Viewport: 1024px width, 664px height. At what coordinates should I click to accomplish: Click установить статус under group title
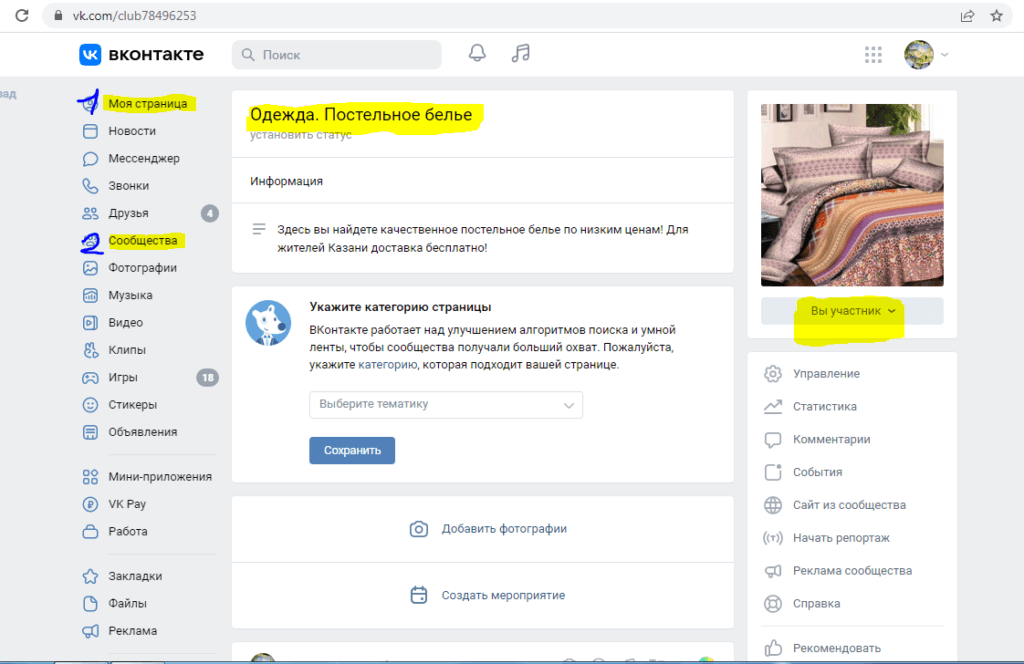pyautogui.click(x=301, y=135)
